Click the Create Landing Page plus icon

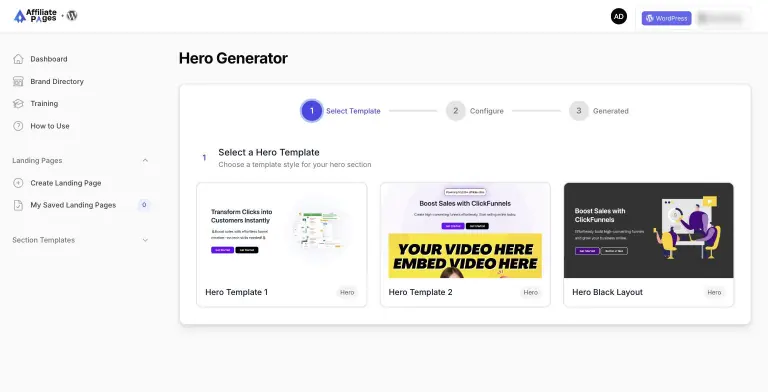[x=18, y=183]
